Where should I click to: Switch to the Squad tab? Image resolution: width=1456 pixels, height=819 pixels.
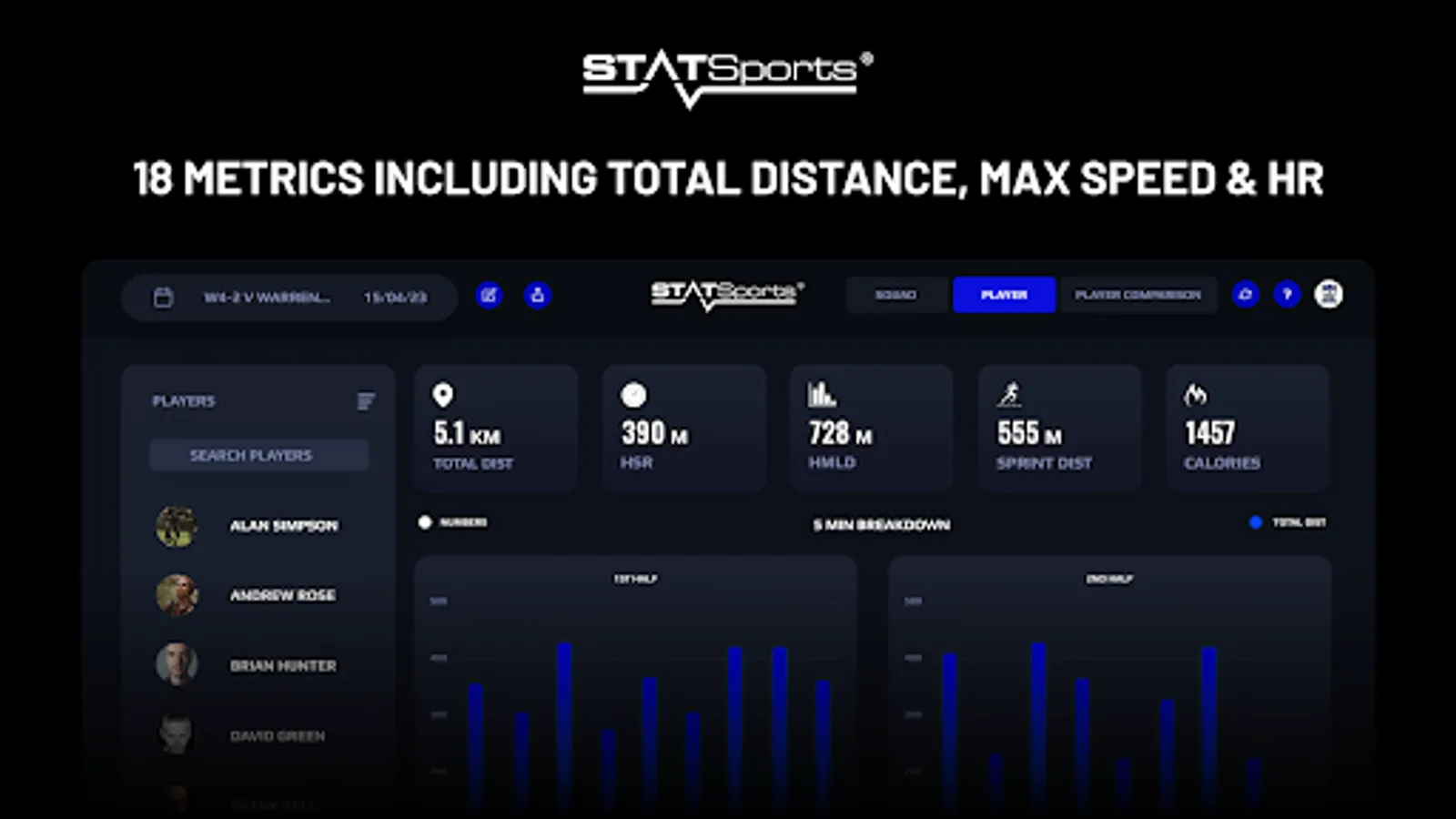point(896,295)
